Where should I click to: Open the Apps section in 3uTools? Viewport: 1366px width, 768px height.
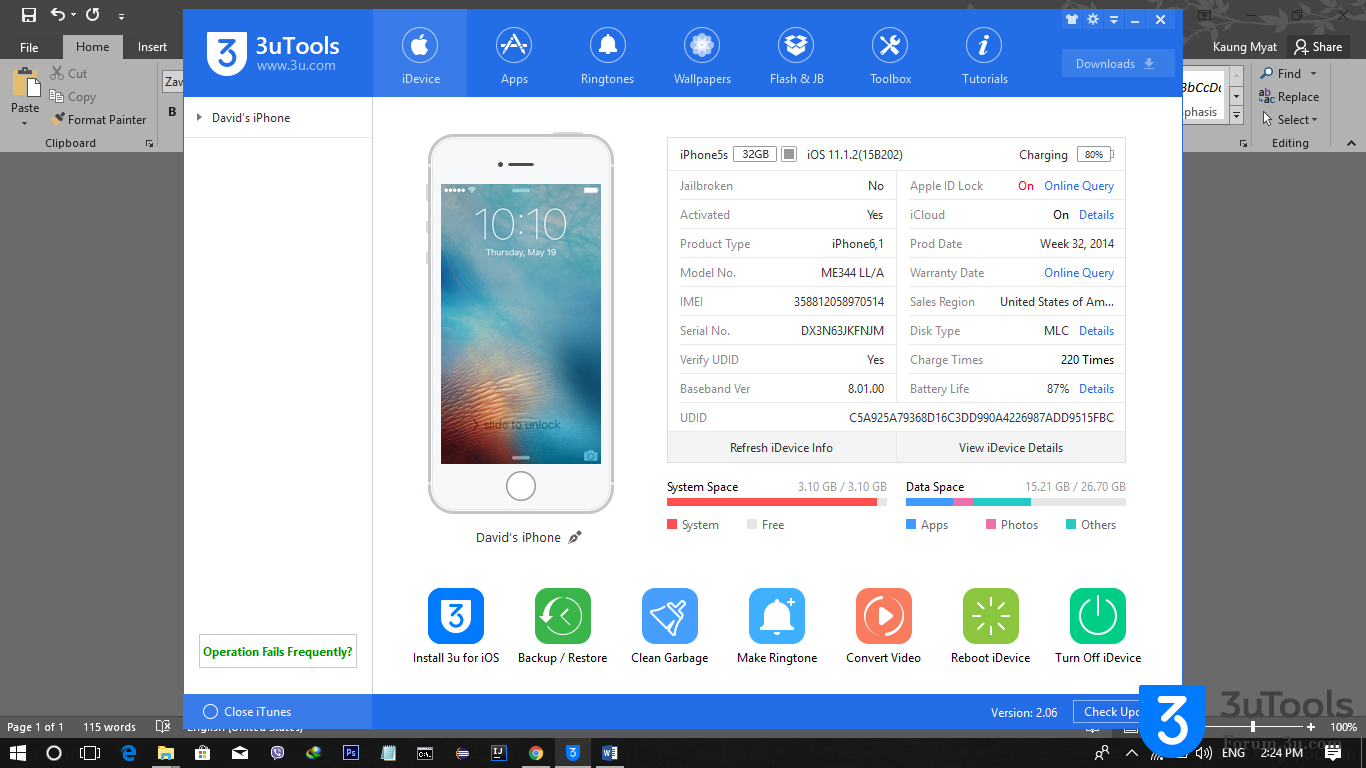(514, 56)
